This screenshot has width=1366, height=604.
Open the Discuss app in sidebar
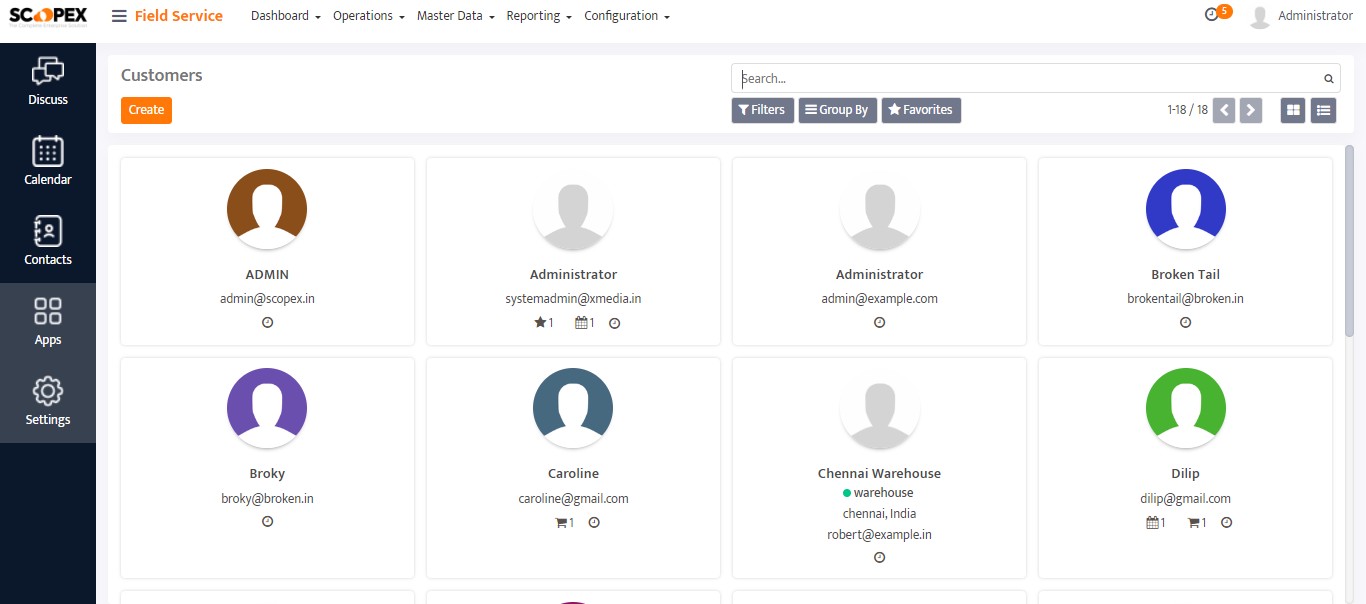tap(48, 82)
